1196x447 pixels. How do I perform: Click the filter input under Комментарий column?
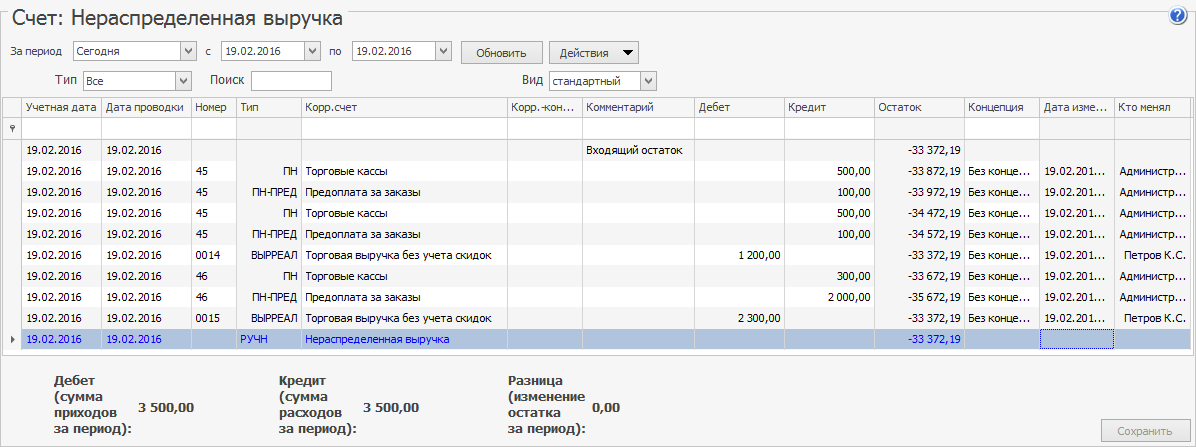tap(638, 129)
